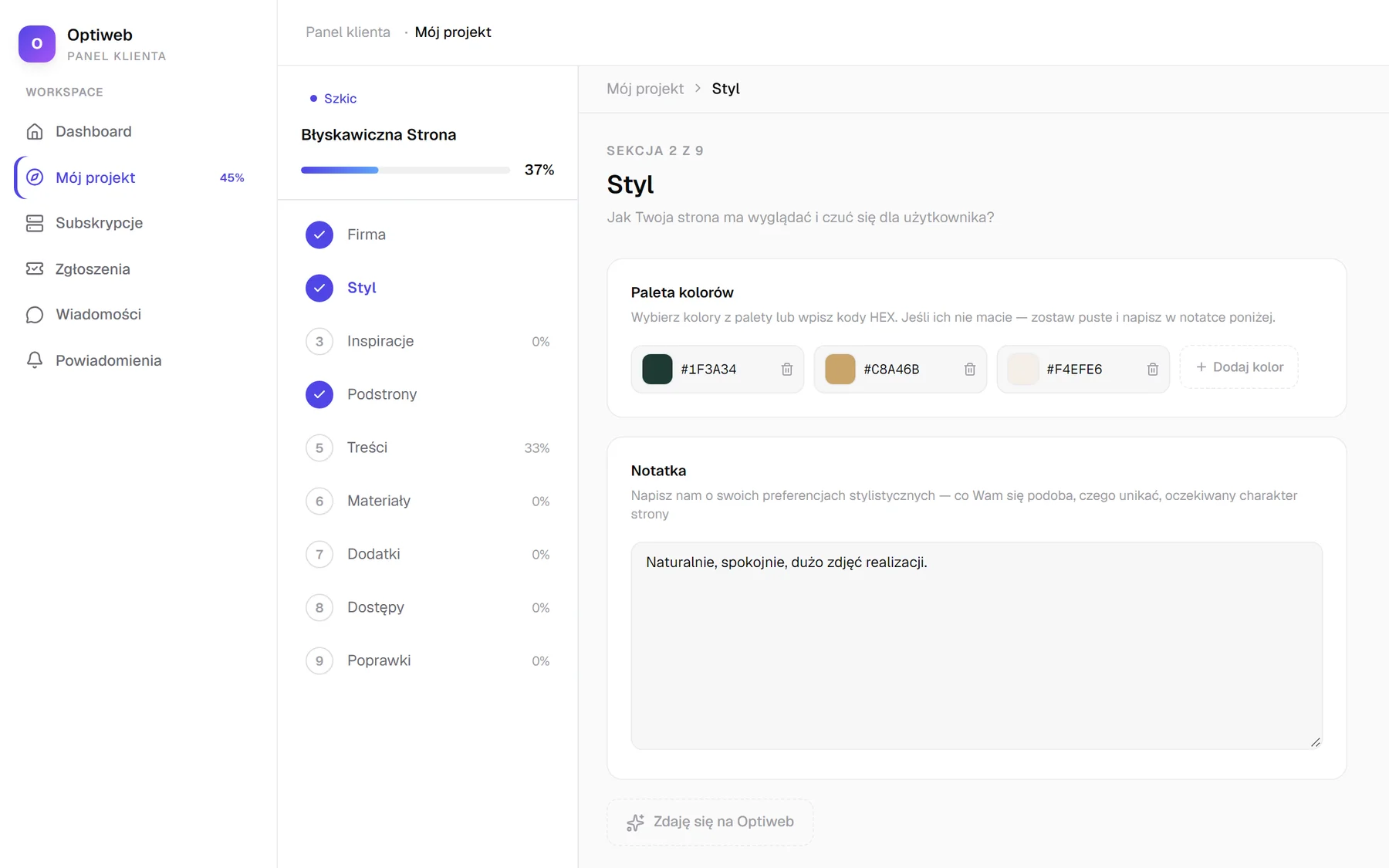
Task: Open Subskrypcje in the sidebar
Action: pos(137,223)
